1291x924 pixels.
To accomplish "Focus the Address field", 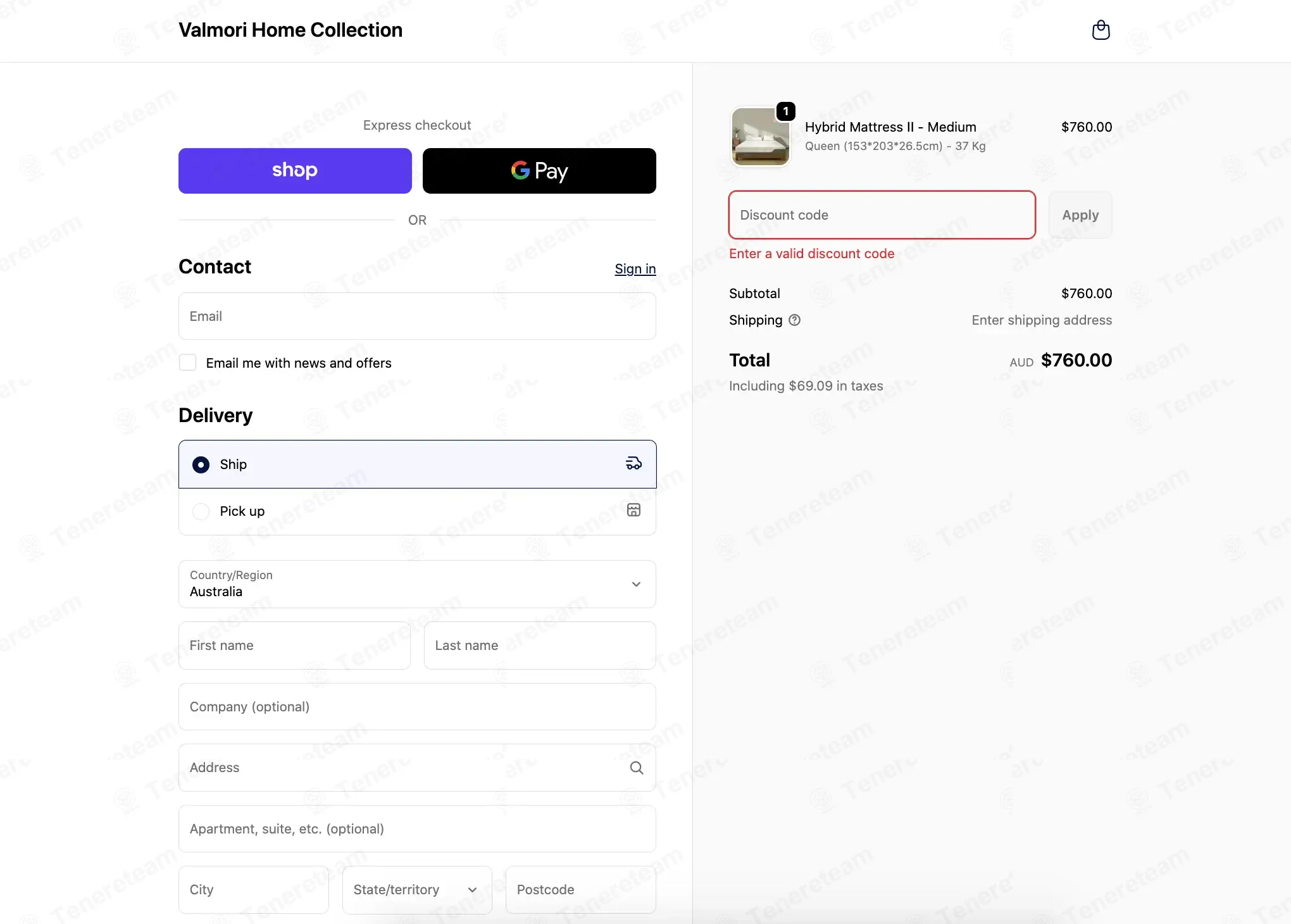I will [417, 768].
